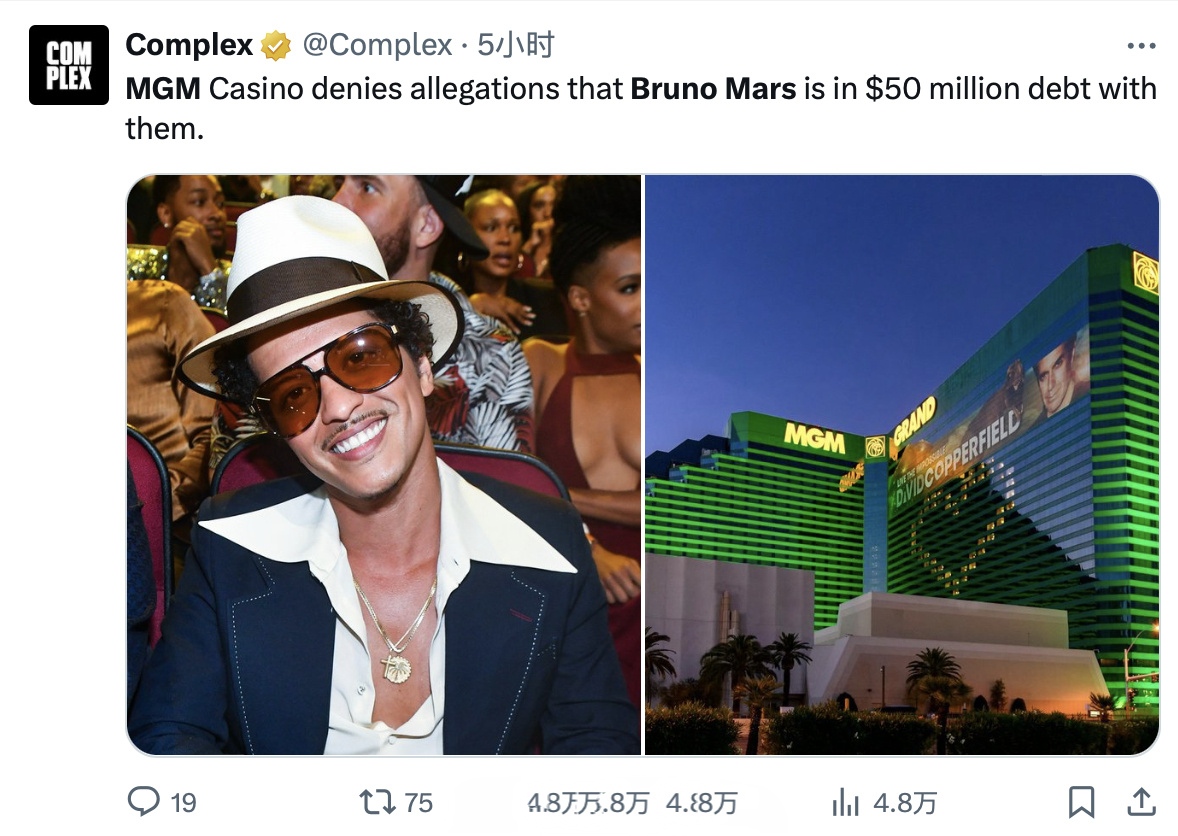Click the Complex display name
The image size is (1178, 836).
(189, 45)
